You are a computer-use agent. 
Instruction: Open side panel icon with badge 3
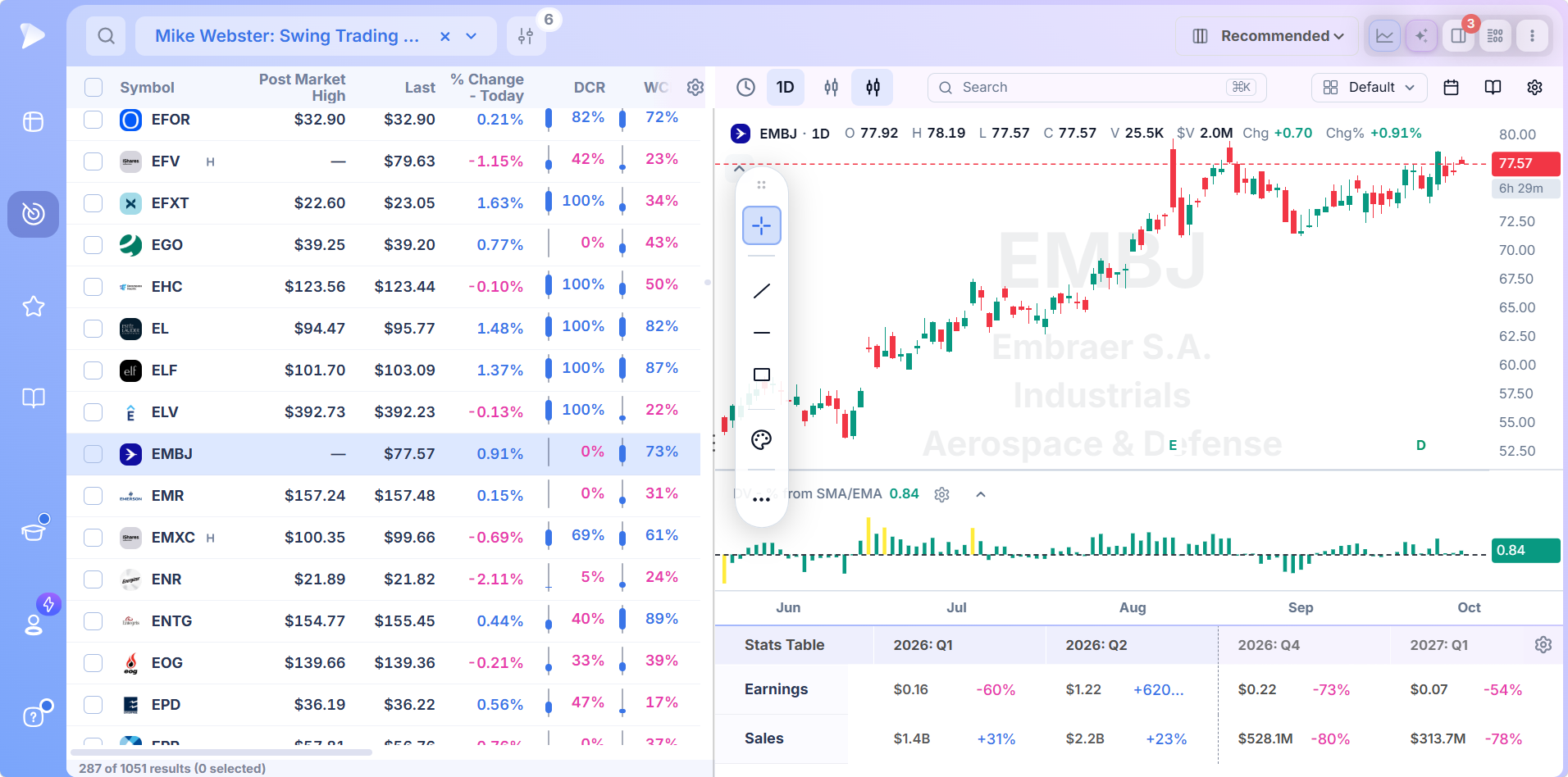pos(1458,36)
